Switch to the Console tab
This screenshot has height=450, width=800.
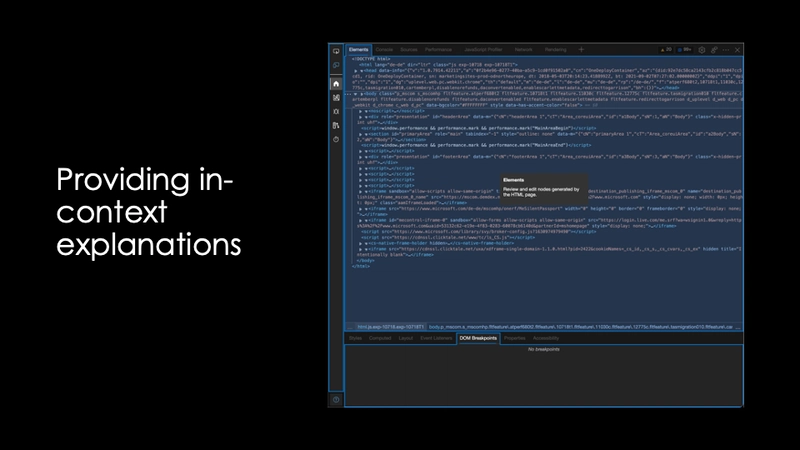[384, 49]
